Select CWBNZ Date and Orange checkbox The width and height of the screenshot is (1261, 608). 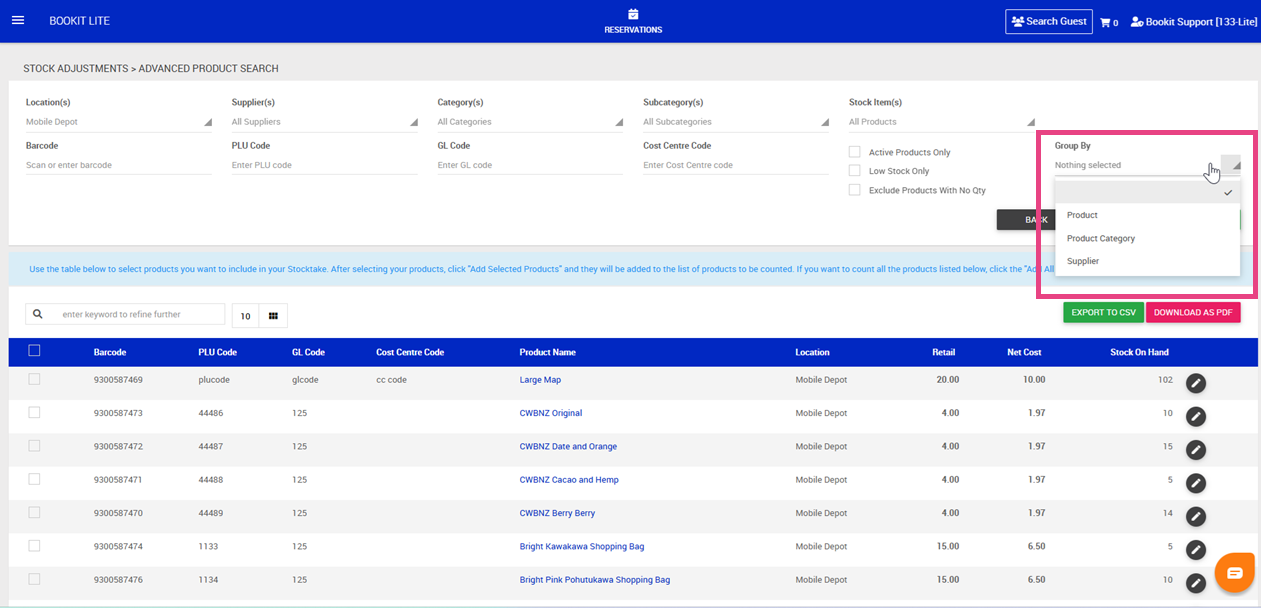click(34, 446)
